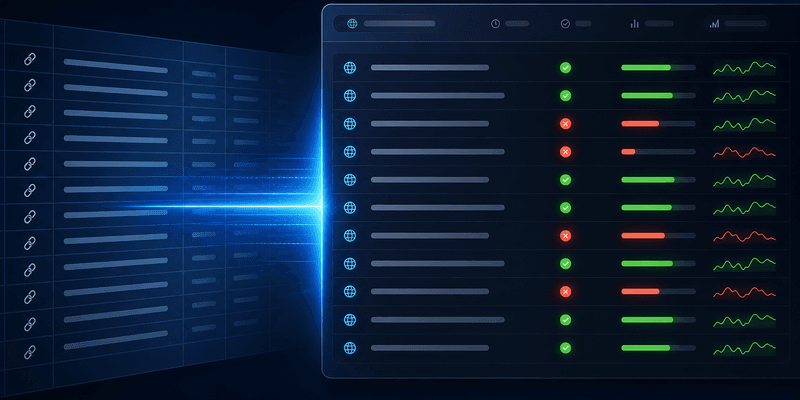Click the green checkmark status in the last row
The width and height of the screenshot is (800, 400).
click(x=565, y=348)
